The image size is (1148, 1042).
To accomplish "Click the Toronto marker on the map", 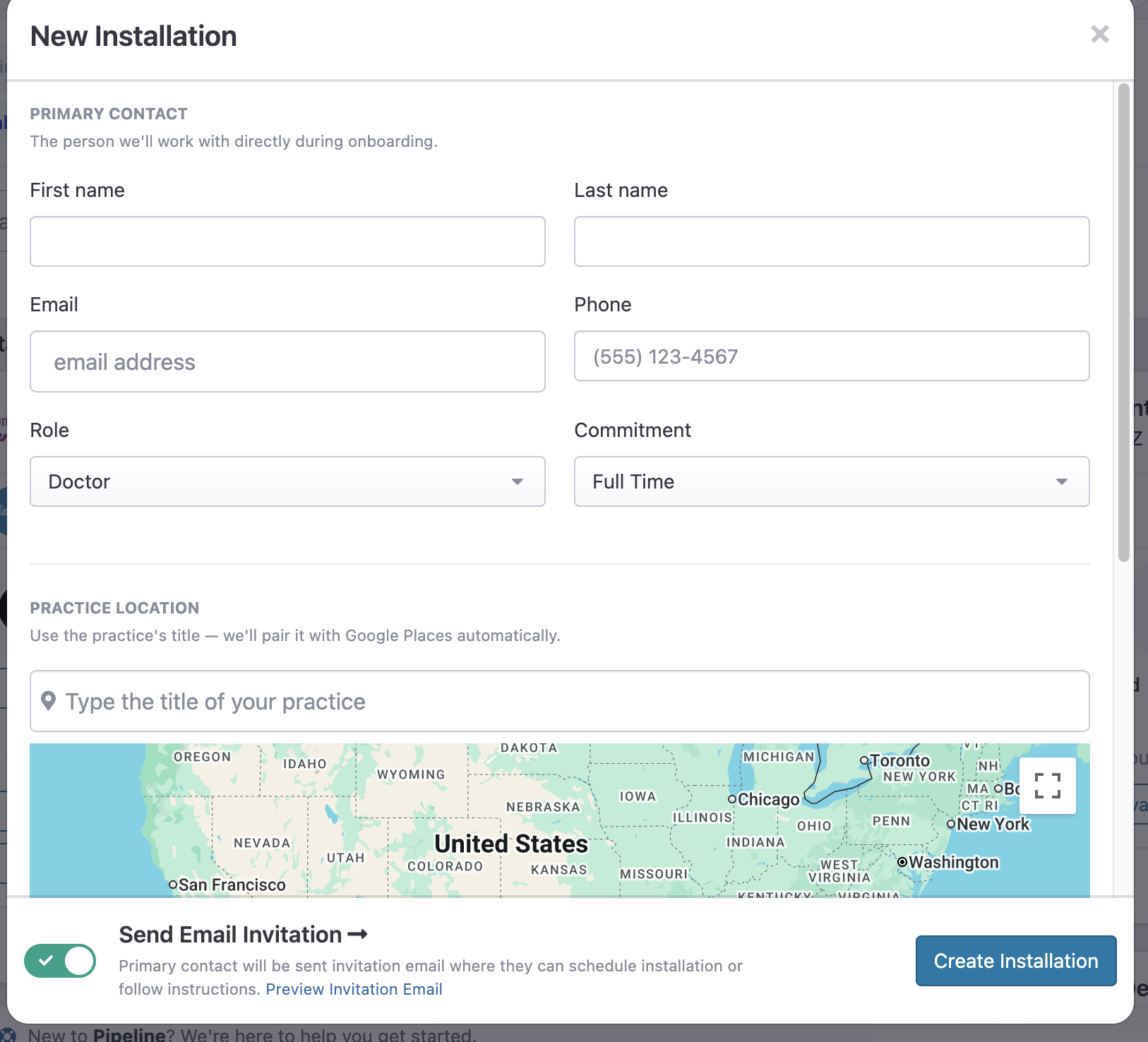I will pos(864,760).
